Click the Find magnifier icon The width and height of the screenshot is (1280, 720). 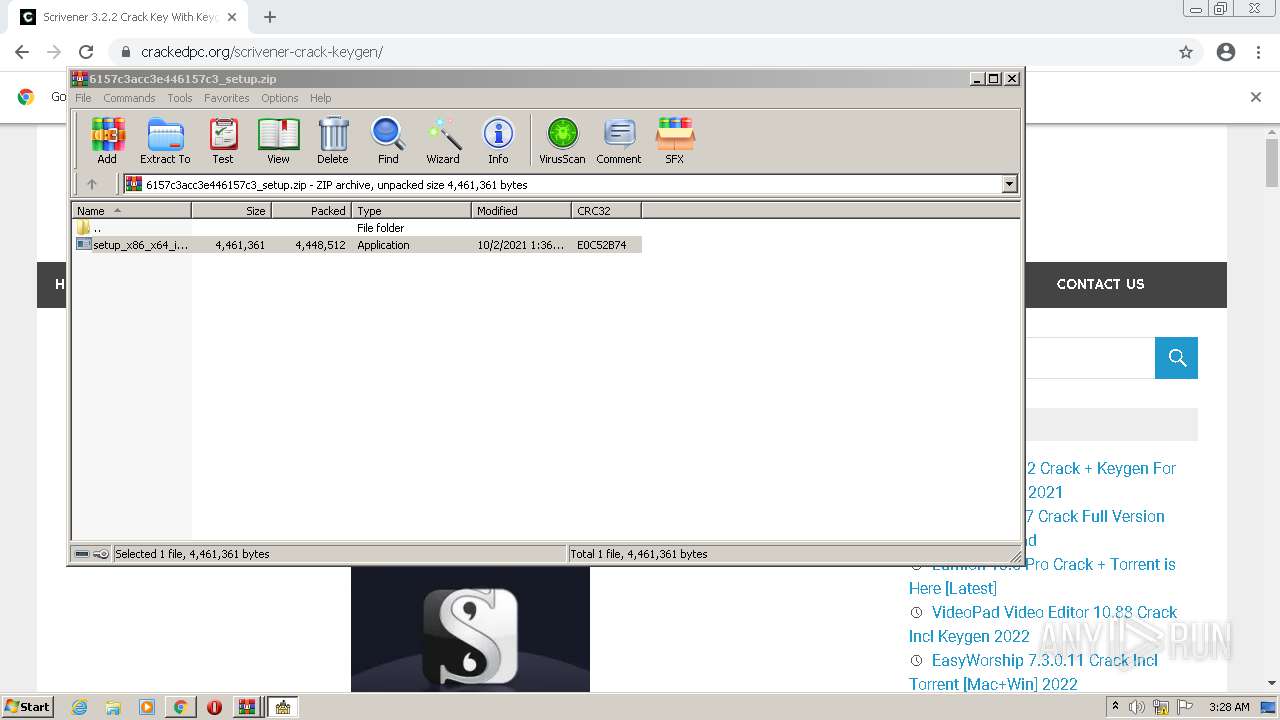[388, 141]
